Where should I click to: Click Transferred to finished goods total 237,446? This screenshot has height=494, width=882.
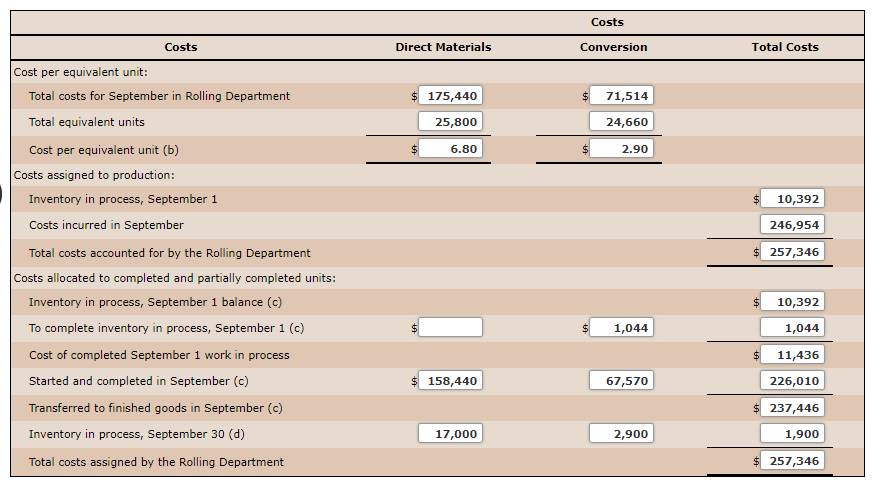[x=792, y=408]
